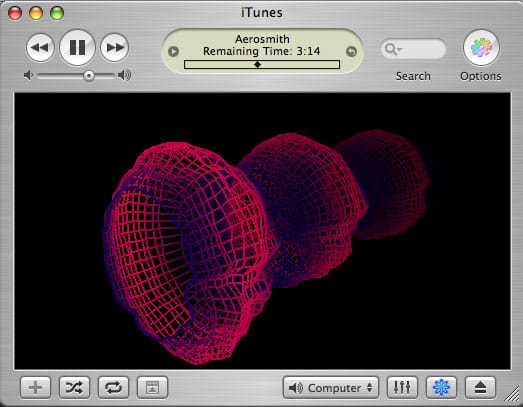Toggle repeat mode

coord(113,388)
